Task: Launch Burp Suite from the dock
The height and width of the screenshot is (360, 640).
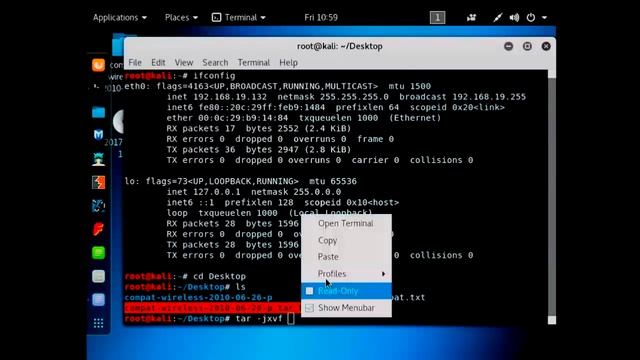Action: tap(98, 182)
